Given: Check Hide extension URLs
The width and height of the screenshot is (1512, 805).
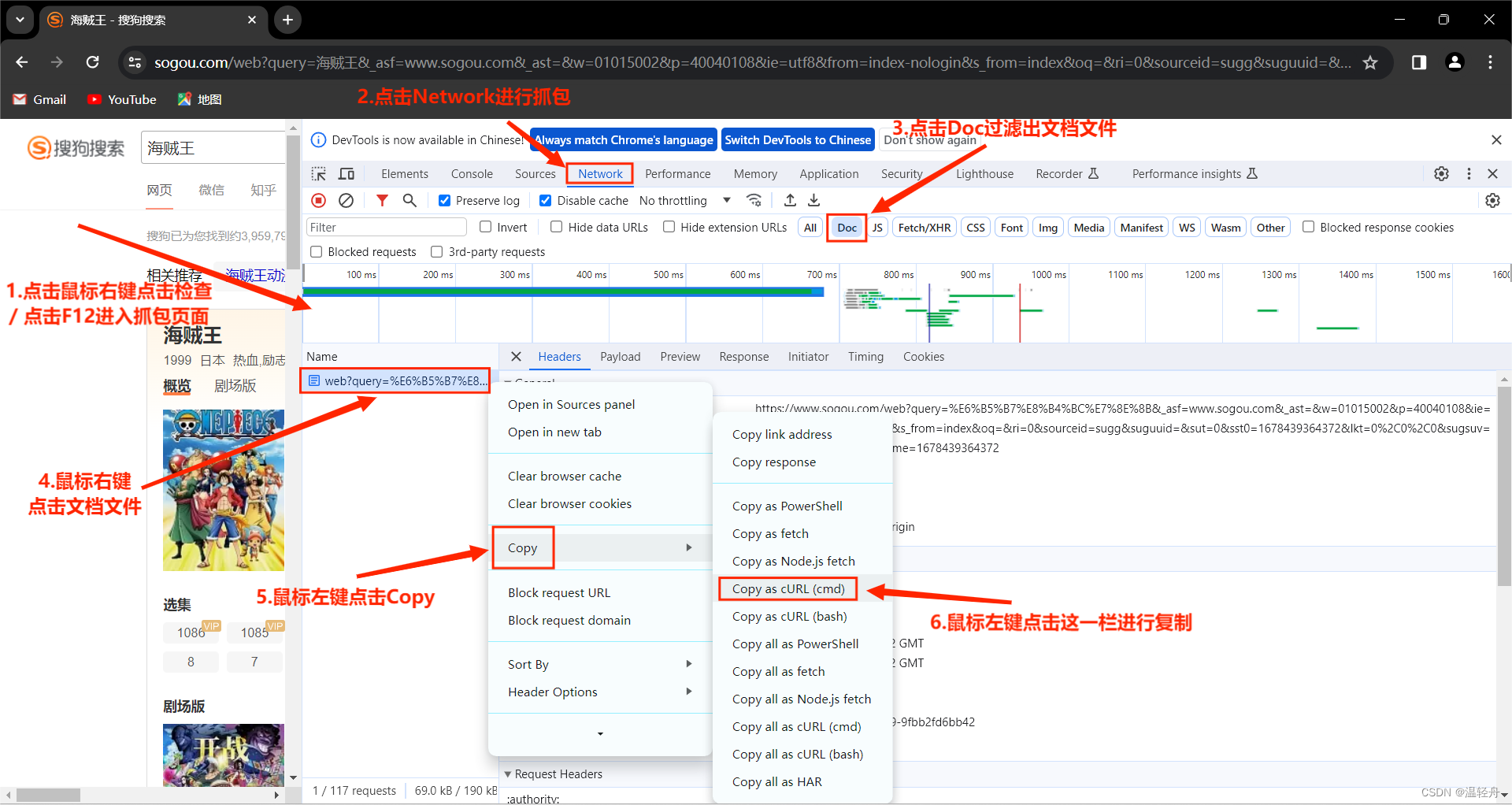Looking at the screenshot, I should click(669, 227).
